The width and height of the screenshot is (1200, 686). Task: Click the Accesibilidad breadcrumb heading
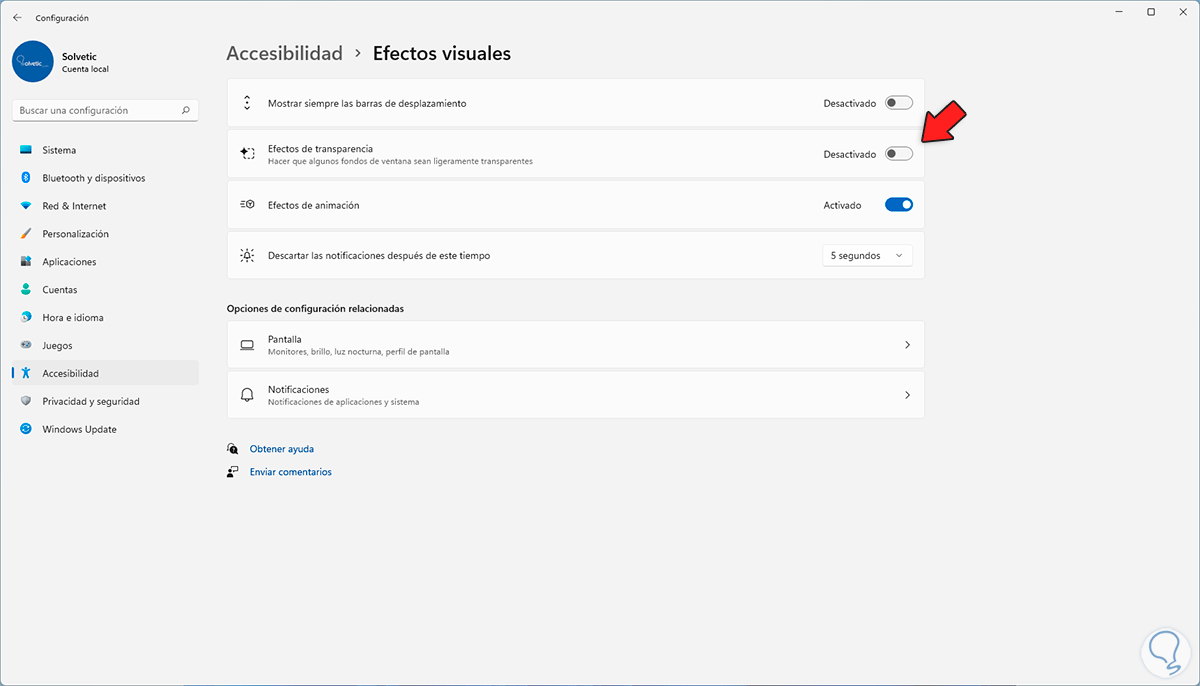284,54
